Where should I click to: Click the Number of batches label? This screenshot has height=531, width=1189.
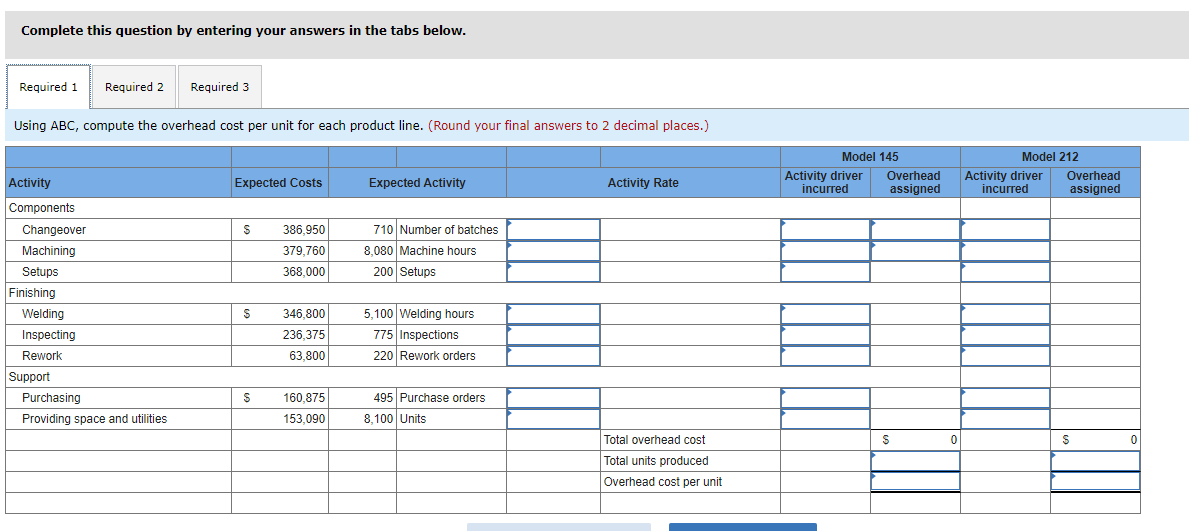click(449, 230)
